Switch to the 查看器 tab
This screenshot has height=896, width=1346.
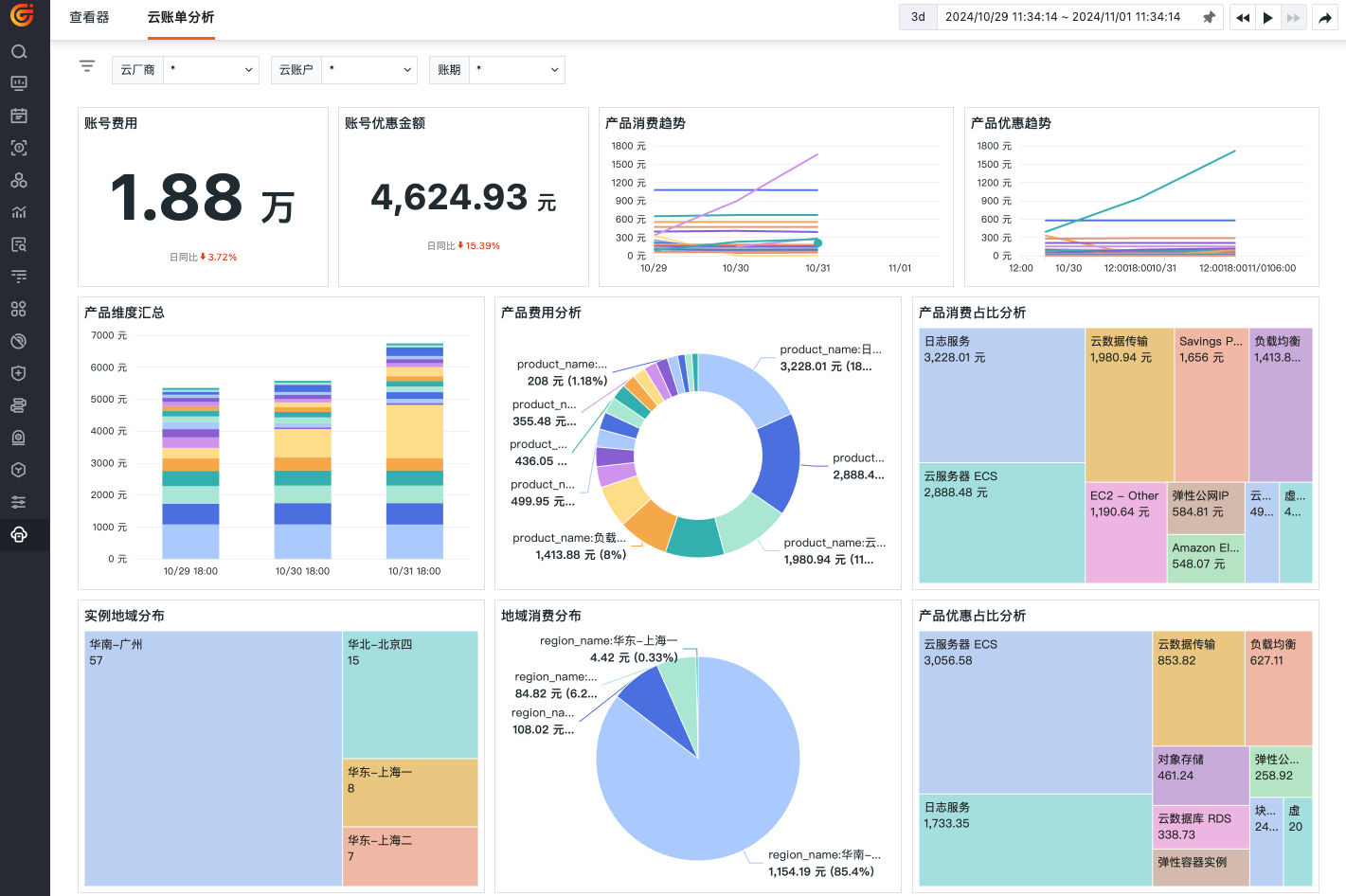tap(89, 17)
